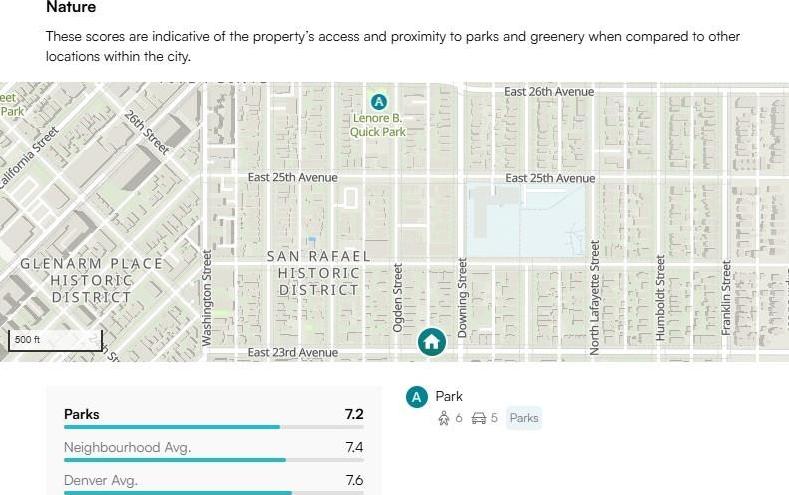This screenshot has height=495, width=789.
Task: Click the car icon under Park
Action: [479, 418]
